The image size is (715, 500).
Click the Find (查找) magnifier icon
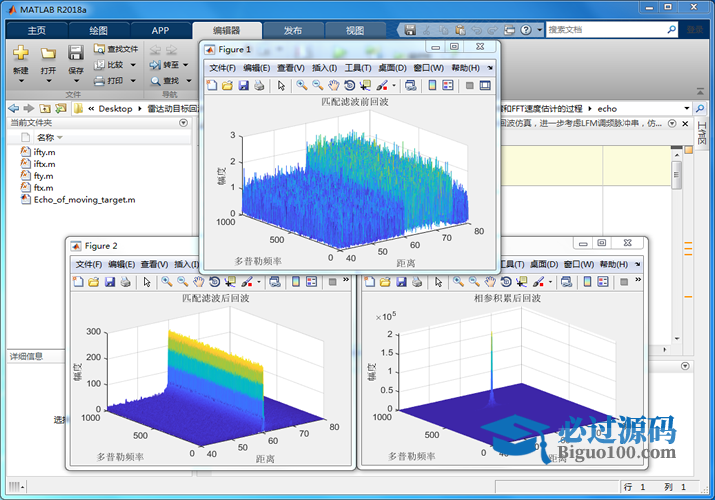tap(155, 81)
